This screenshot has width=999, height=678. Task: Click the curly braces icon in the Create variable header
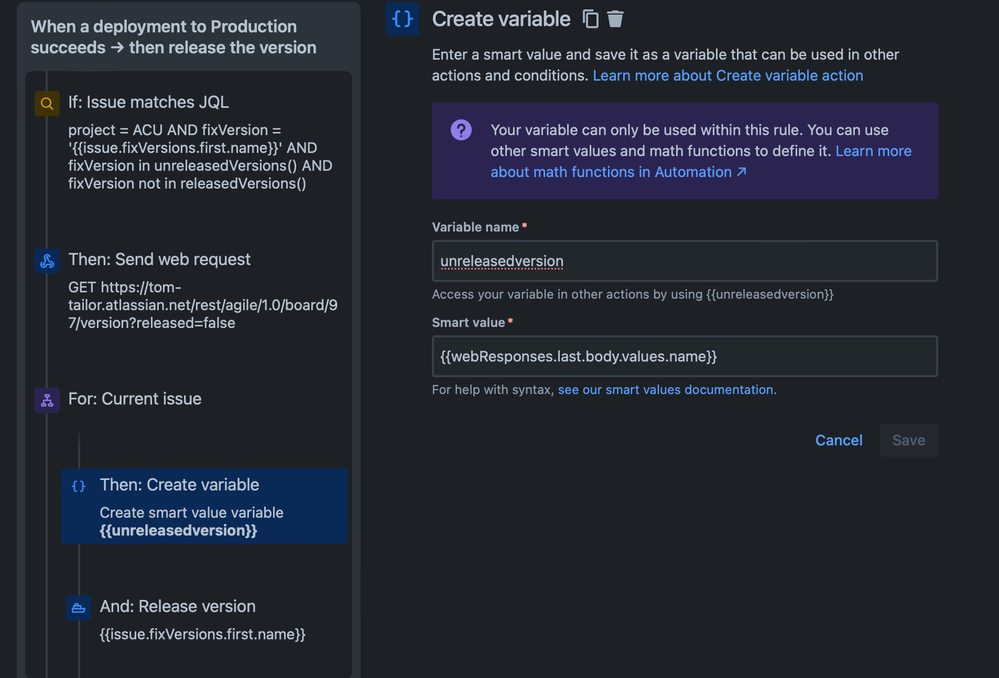(402, 19)
